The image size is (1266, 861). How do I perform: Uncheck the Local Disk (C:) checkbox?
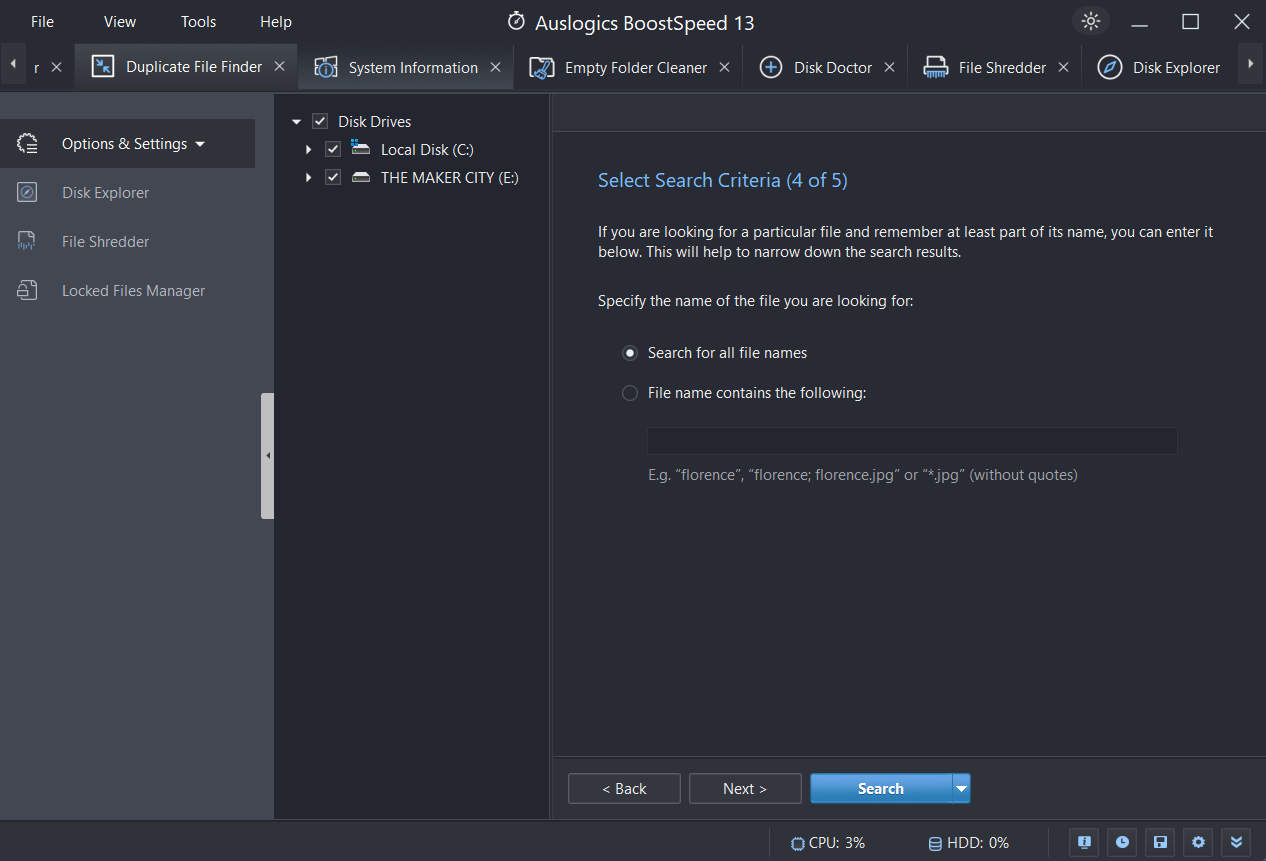pyautogui.click(x=333, y=149)
